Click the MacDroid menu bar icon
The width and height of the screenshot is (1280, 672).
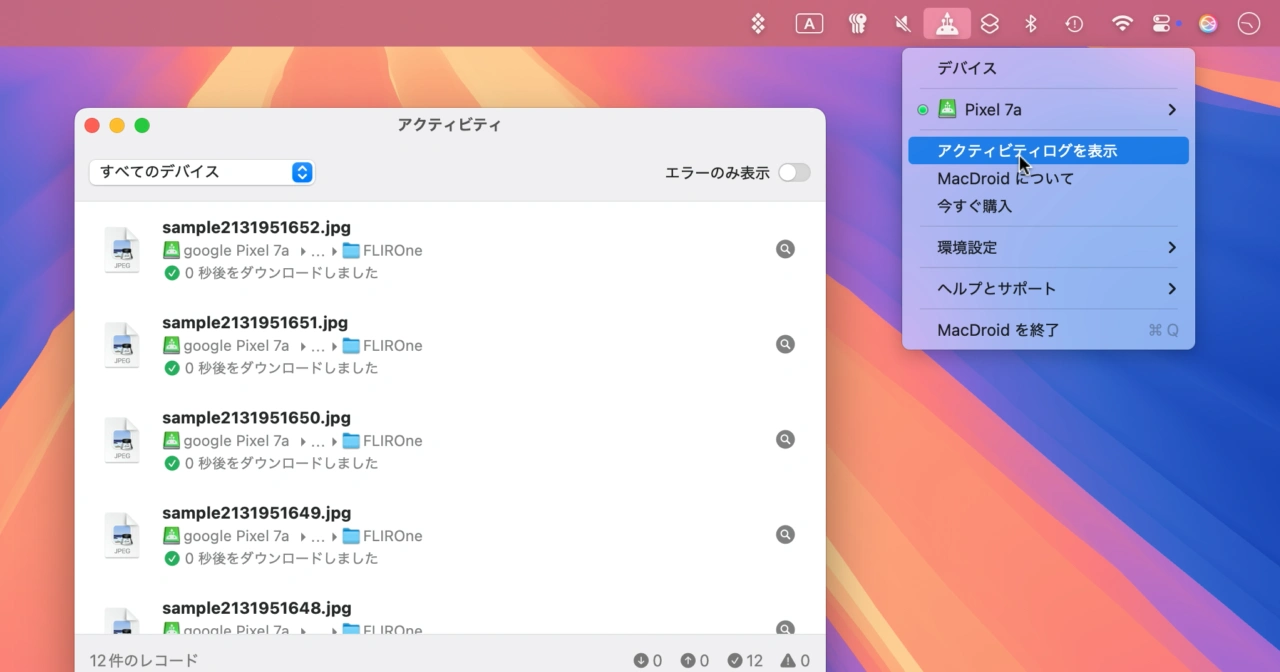click(x=946, y=24)
